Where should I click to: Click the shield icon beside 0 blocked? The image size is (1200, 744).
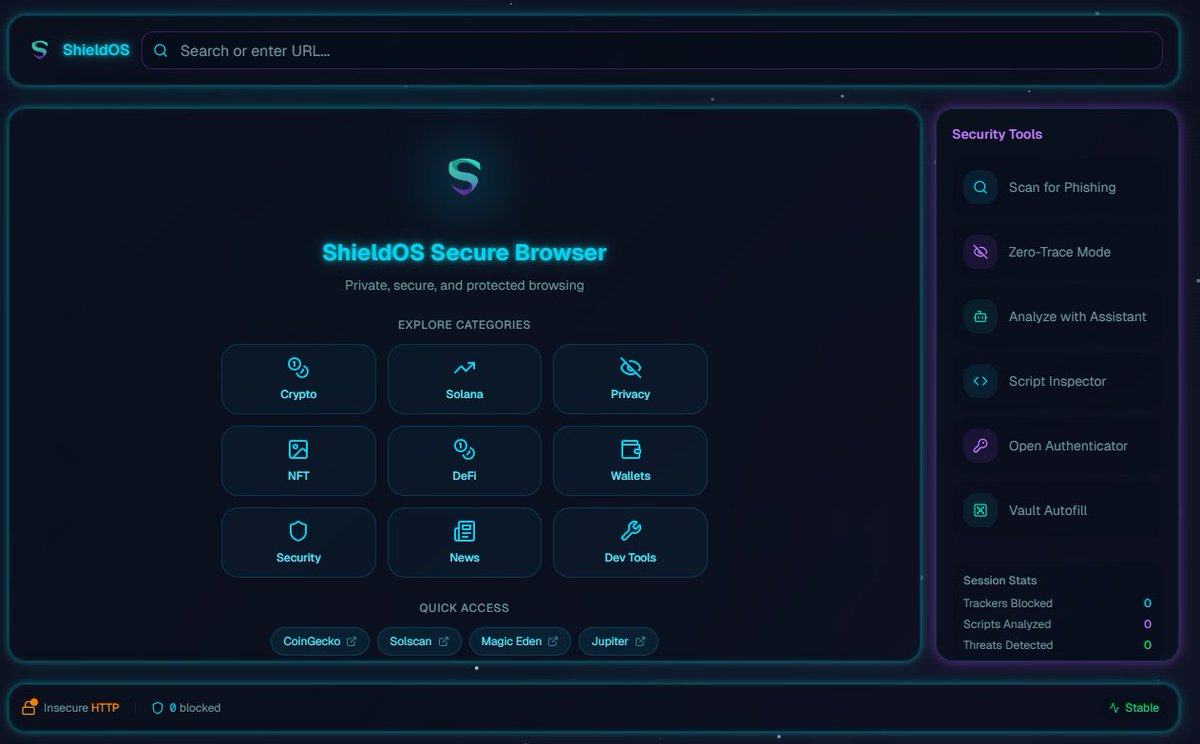(157, 708)
